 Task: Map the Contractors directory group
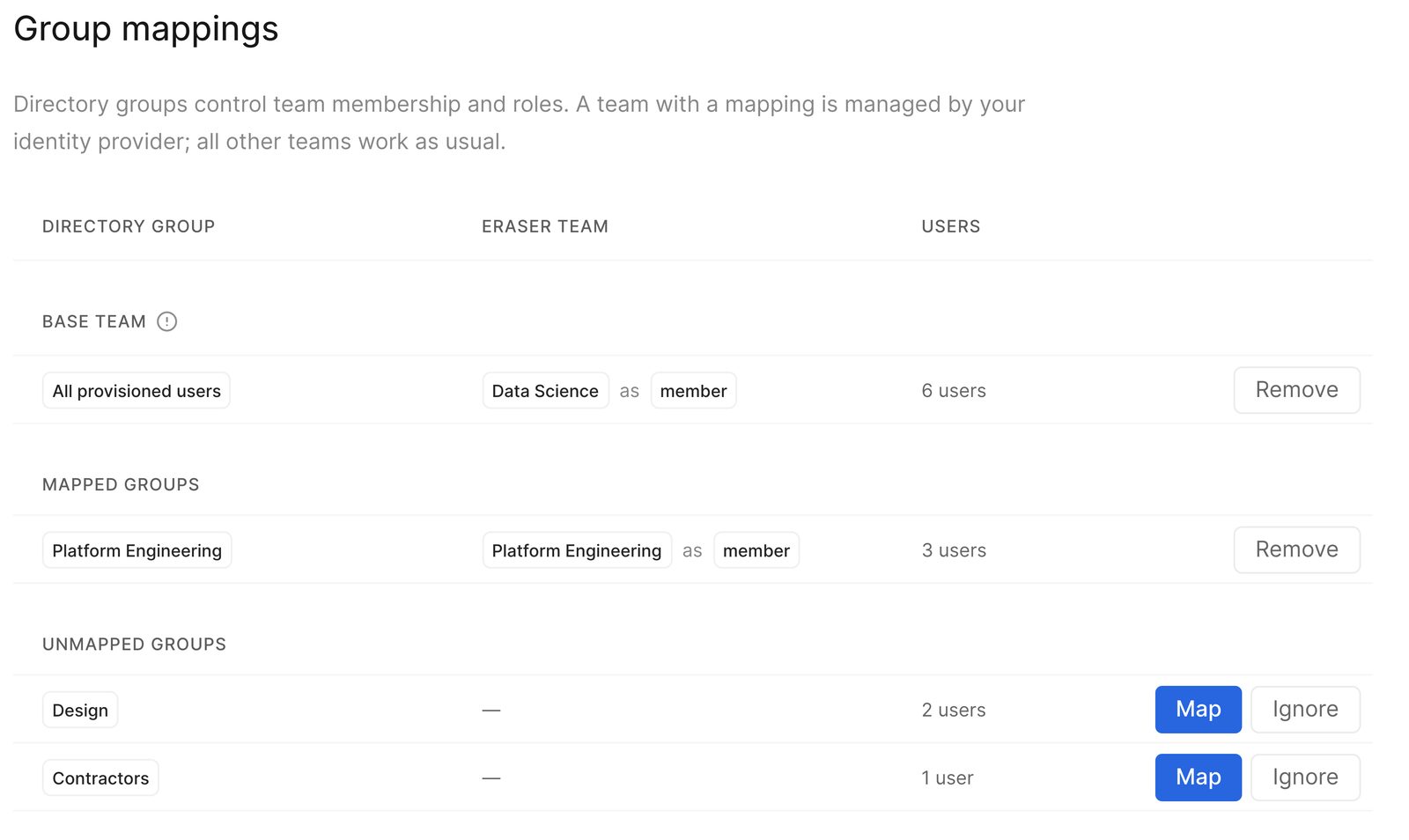(x=1198, y=777)
